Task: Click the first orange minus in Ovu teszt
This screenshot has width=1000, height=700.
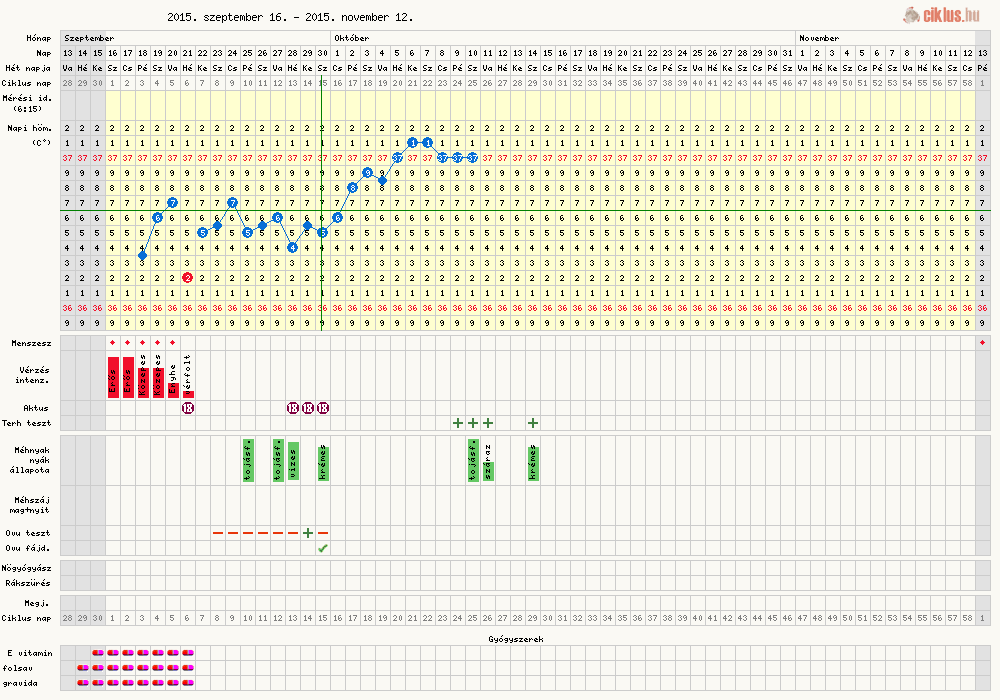Action: coord(218,532)
